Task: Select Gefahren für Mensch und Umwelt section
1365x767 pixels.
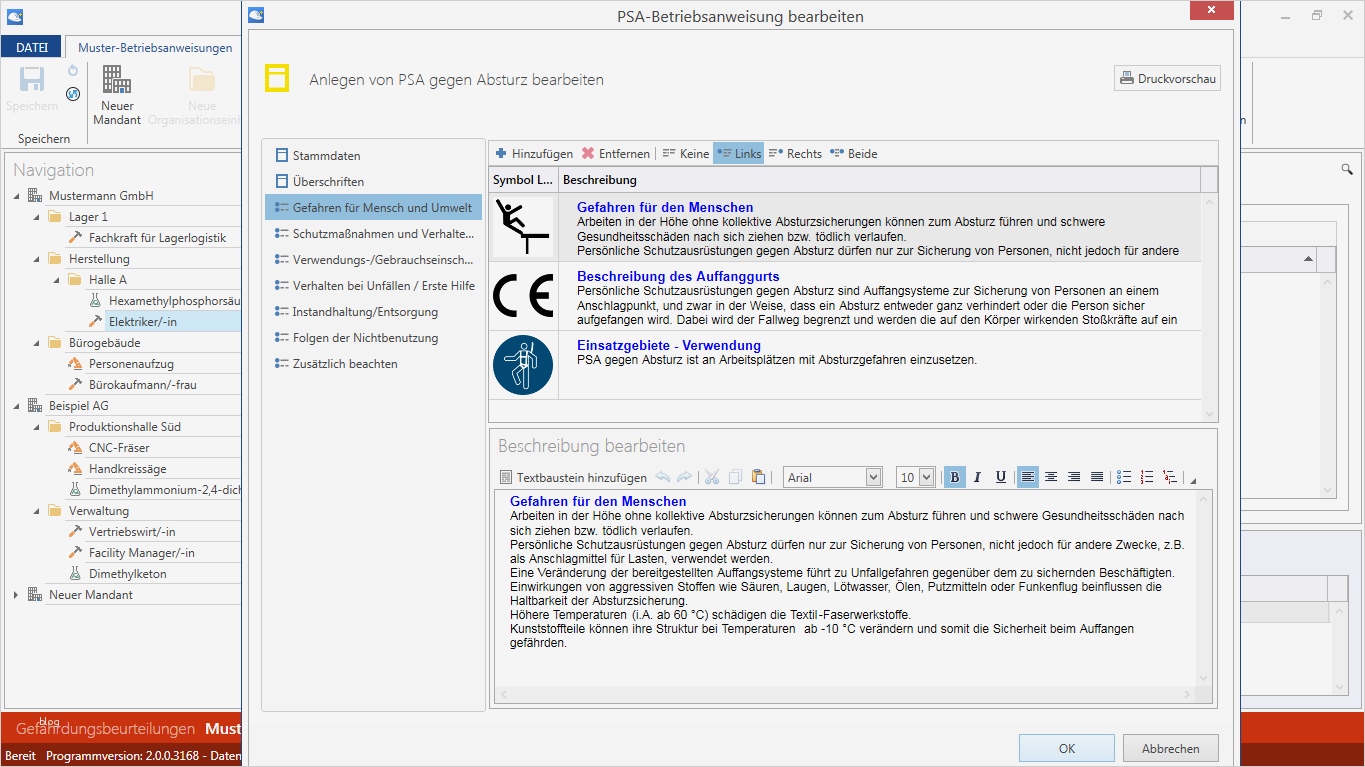Action: [x=373, y=208]
